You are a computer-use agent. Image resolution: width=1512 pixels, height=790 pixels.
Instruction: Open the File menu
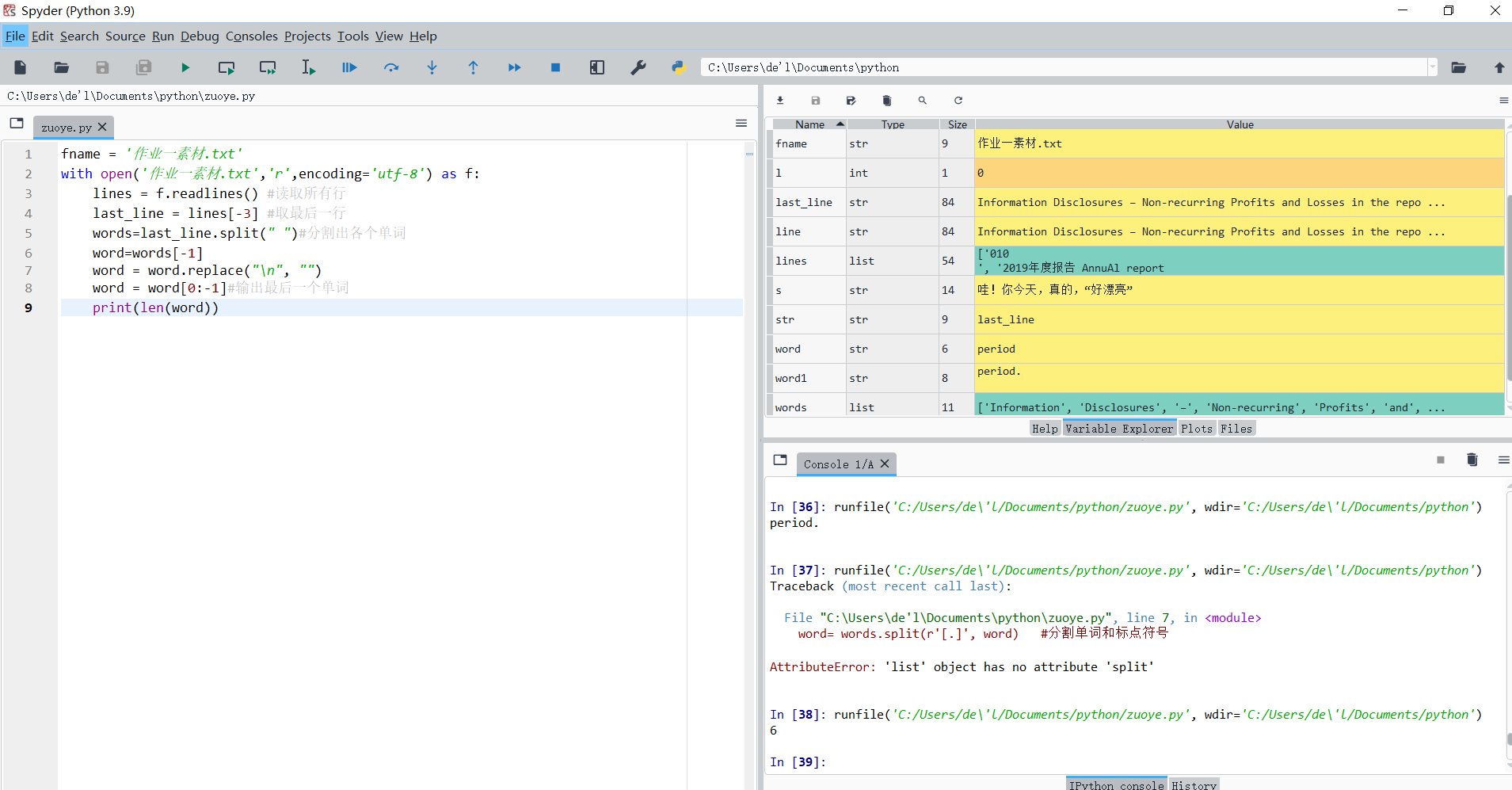pyautogui.click(x=15, y=36)
